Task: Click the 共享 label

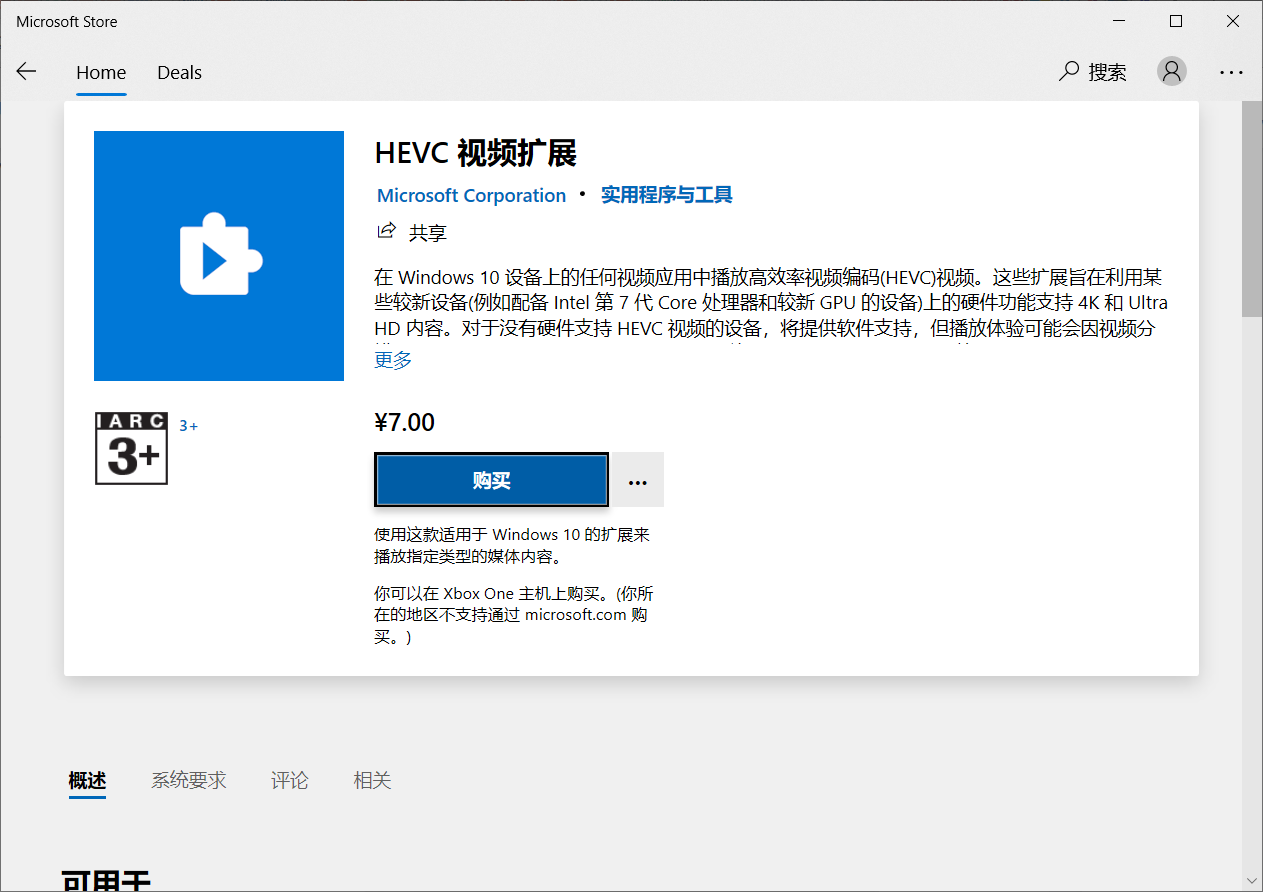Action: pyautogui.click(x=428, y=233)
